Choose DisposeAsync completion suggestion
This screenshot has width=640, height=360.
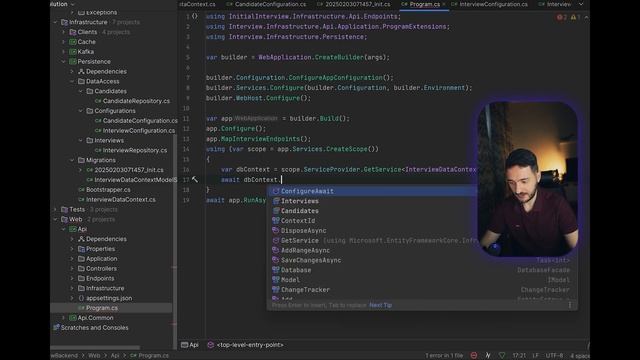[x=303, y=231]
